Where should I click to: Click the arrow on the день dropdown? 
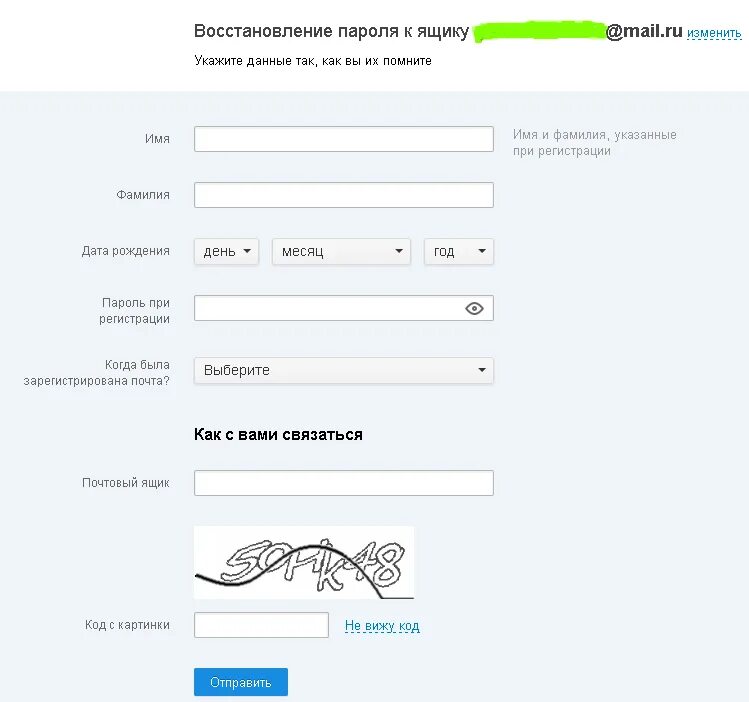coord(247,251)
